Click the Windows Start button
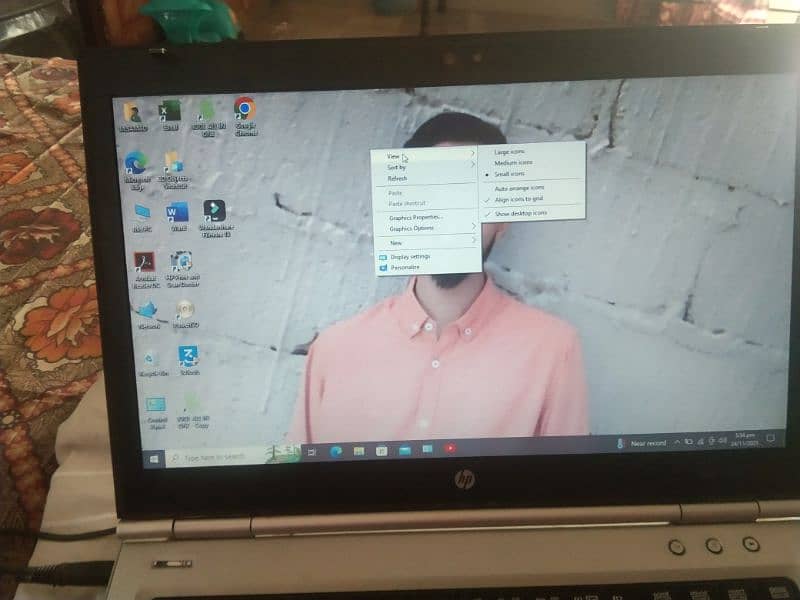Image resolution: width=800 pixels, height=600 pixels. 155,458
